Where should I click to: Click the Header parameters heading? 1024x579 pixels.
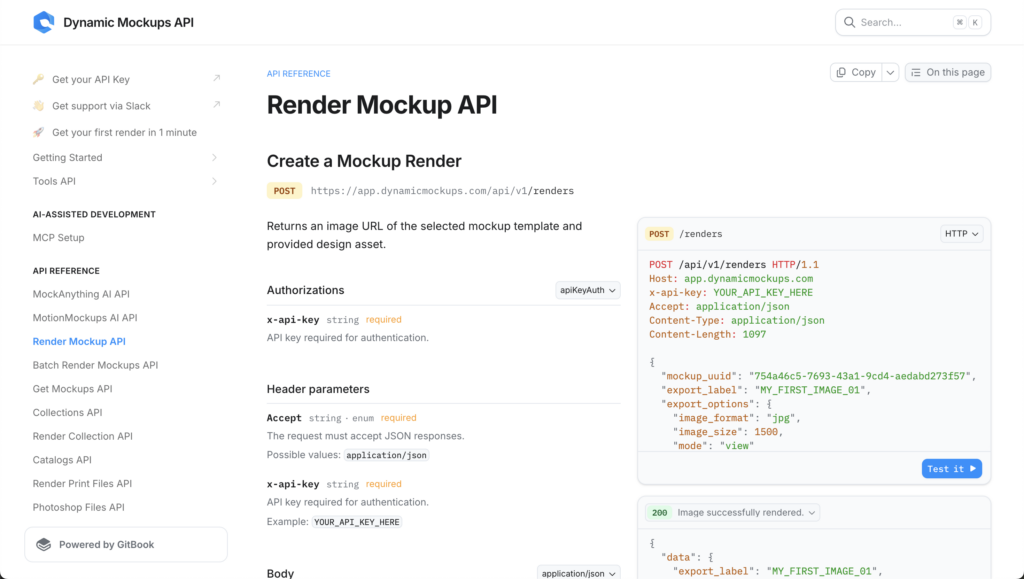pyautogui.click(x=318, y=389)
